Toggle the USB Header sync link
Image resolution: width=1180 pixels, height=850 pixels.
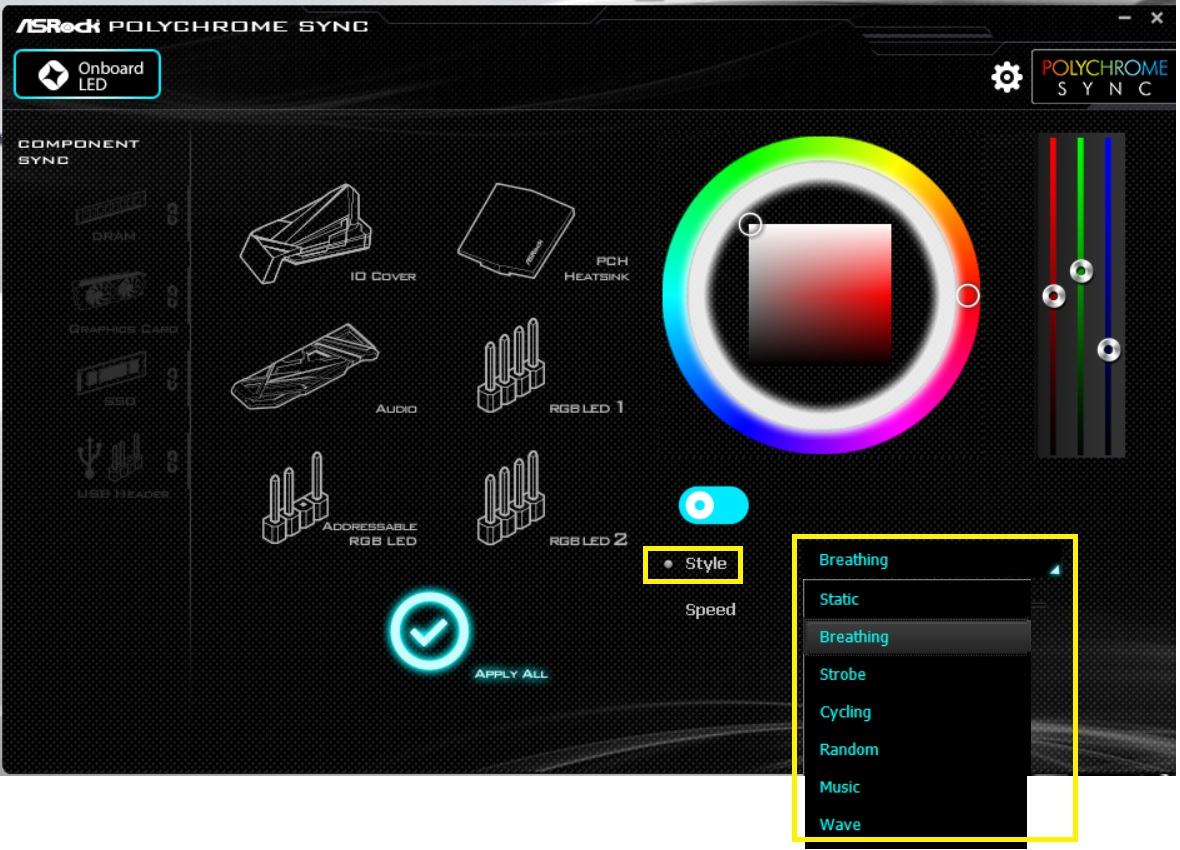point(172,461)
